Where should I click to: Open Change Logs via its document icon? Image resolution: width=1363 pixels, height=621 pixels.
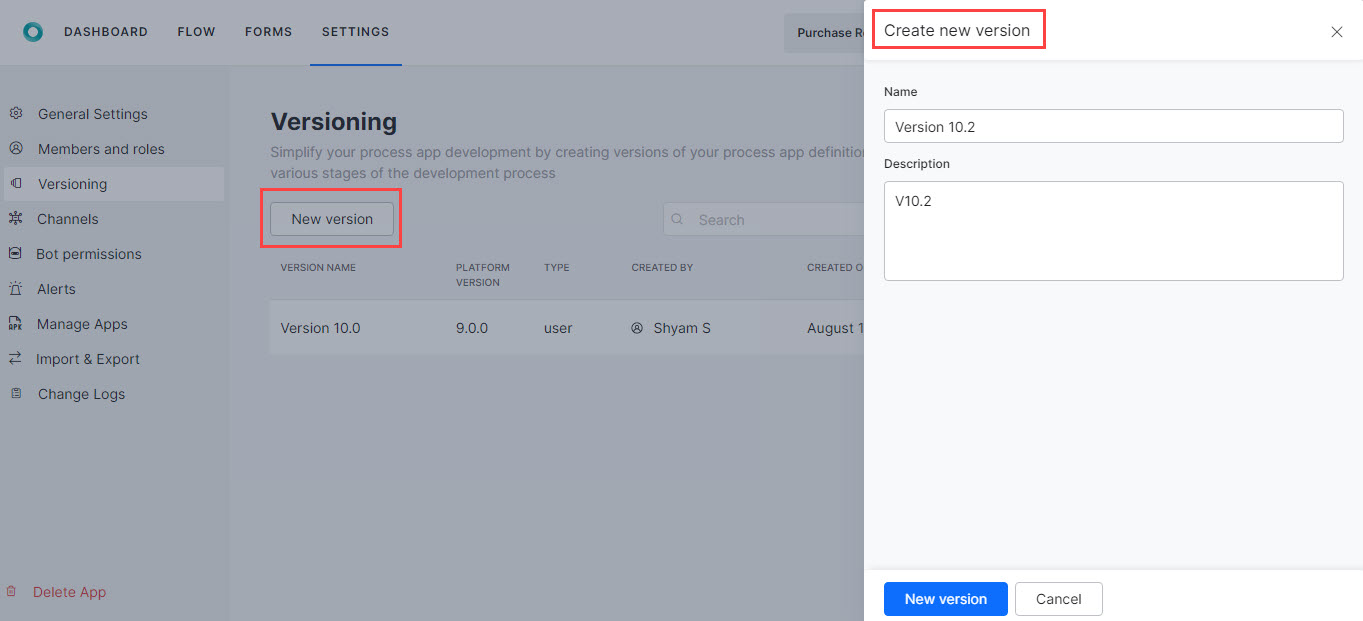[x=16, y=393]
